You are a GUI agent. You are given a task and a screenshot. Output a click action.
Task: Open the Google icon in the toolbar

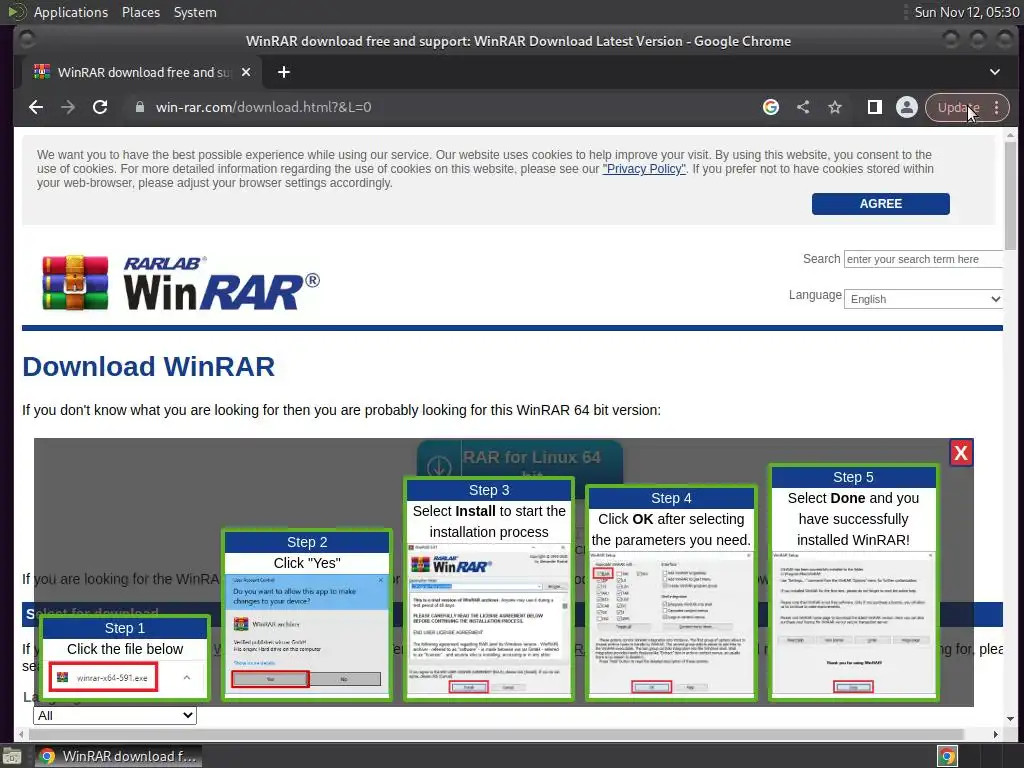point(771,107)
